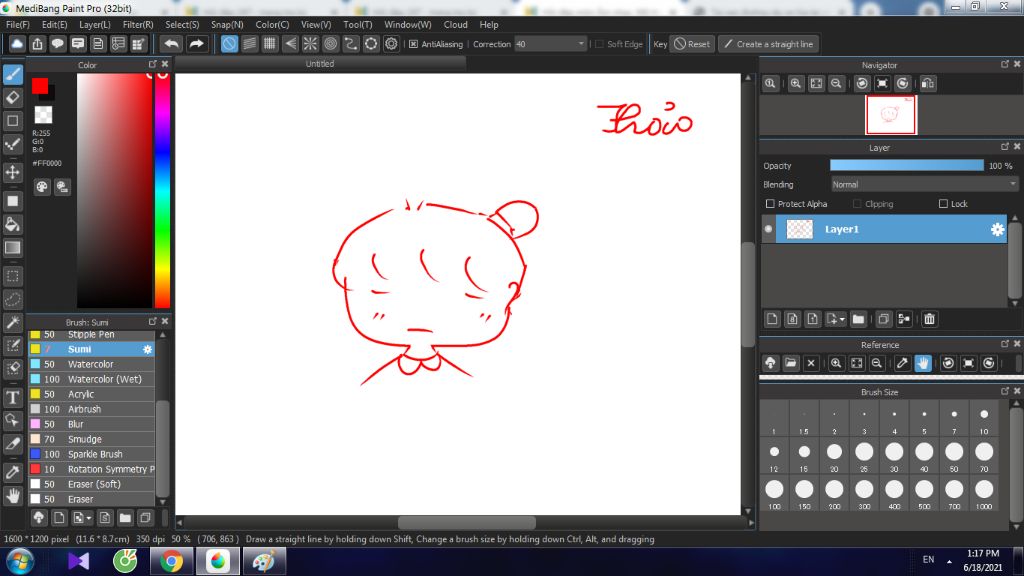This screenshot has height=576, width=1024.
Task: Select the Lasso tool
Action: 12,299
